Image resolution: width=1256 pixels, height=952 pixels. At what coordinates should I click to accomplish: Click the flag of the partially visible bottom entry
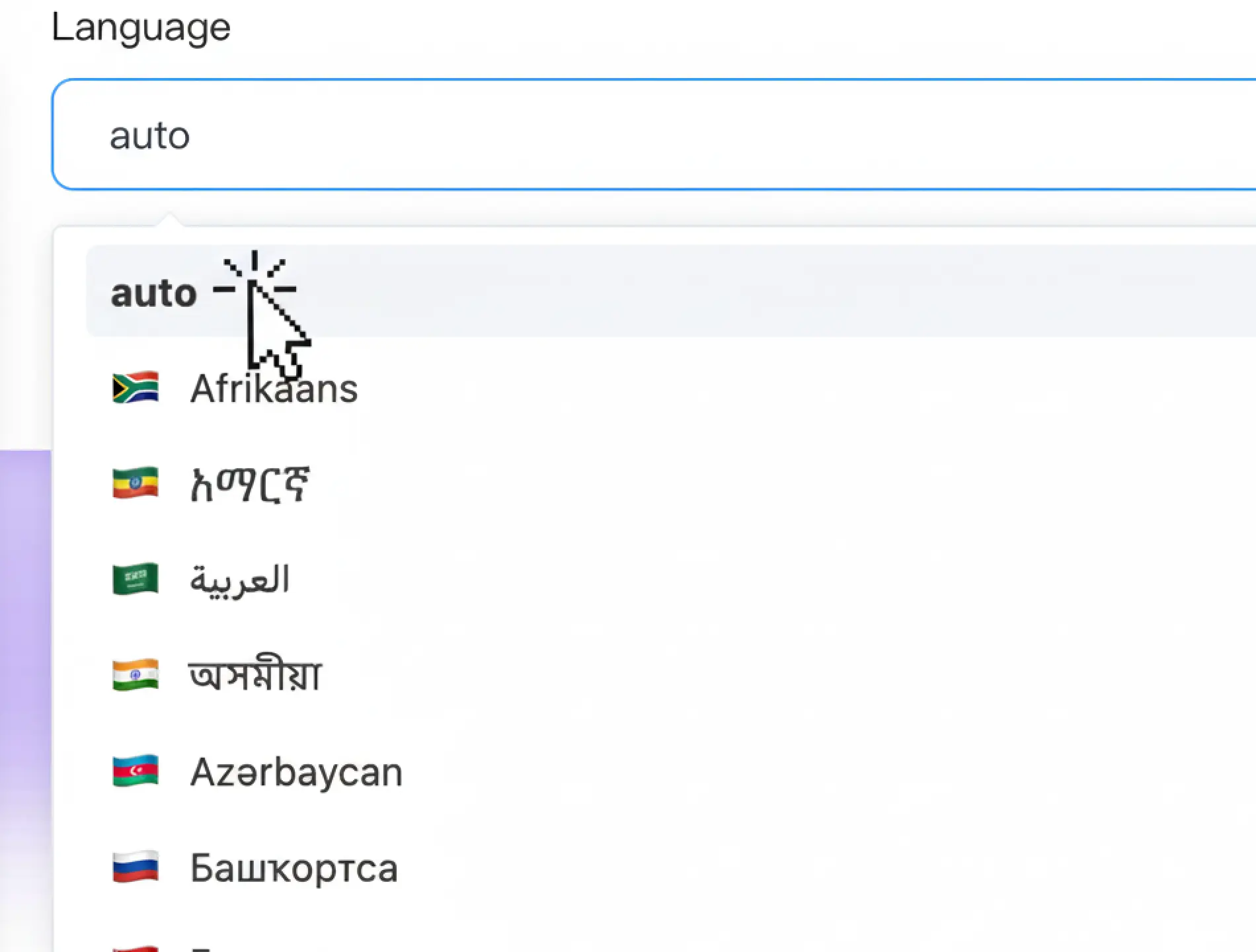pos(136,945)
